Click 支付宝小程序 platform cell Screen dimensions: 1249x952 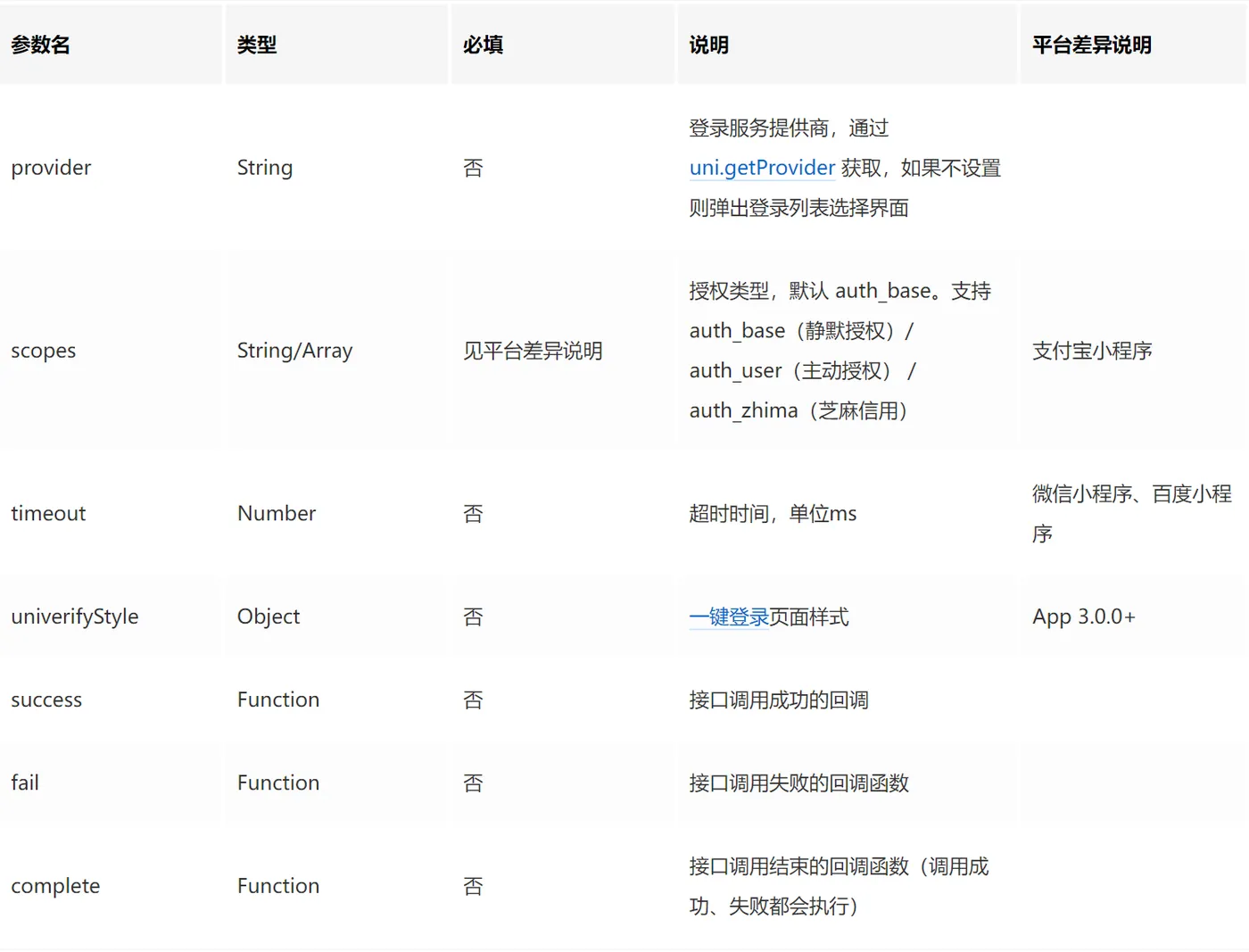(x=1092, y=351)
